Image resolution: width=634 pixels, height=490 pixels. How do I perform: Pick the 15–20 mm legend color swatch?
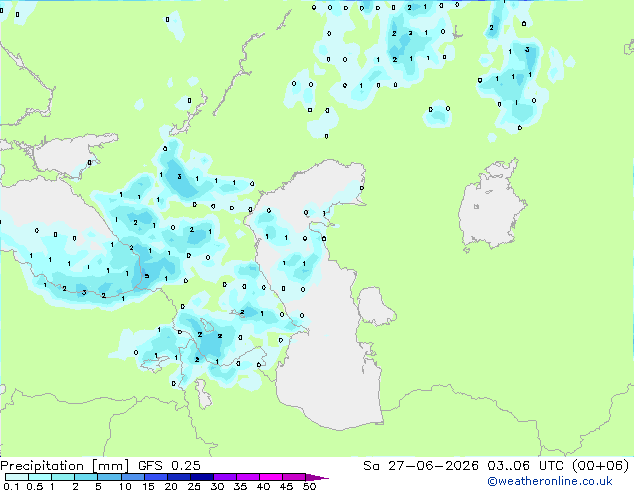click(x=155, y=477)
